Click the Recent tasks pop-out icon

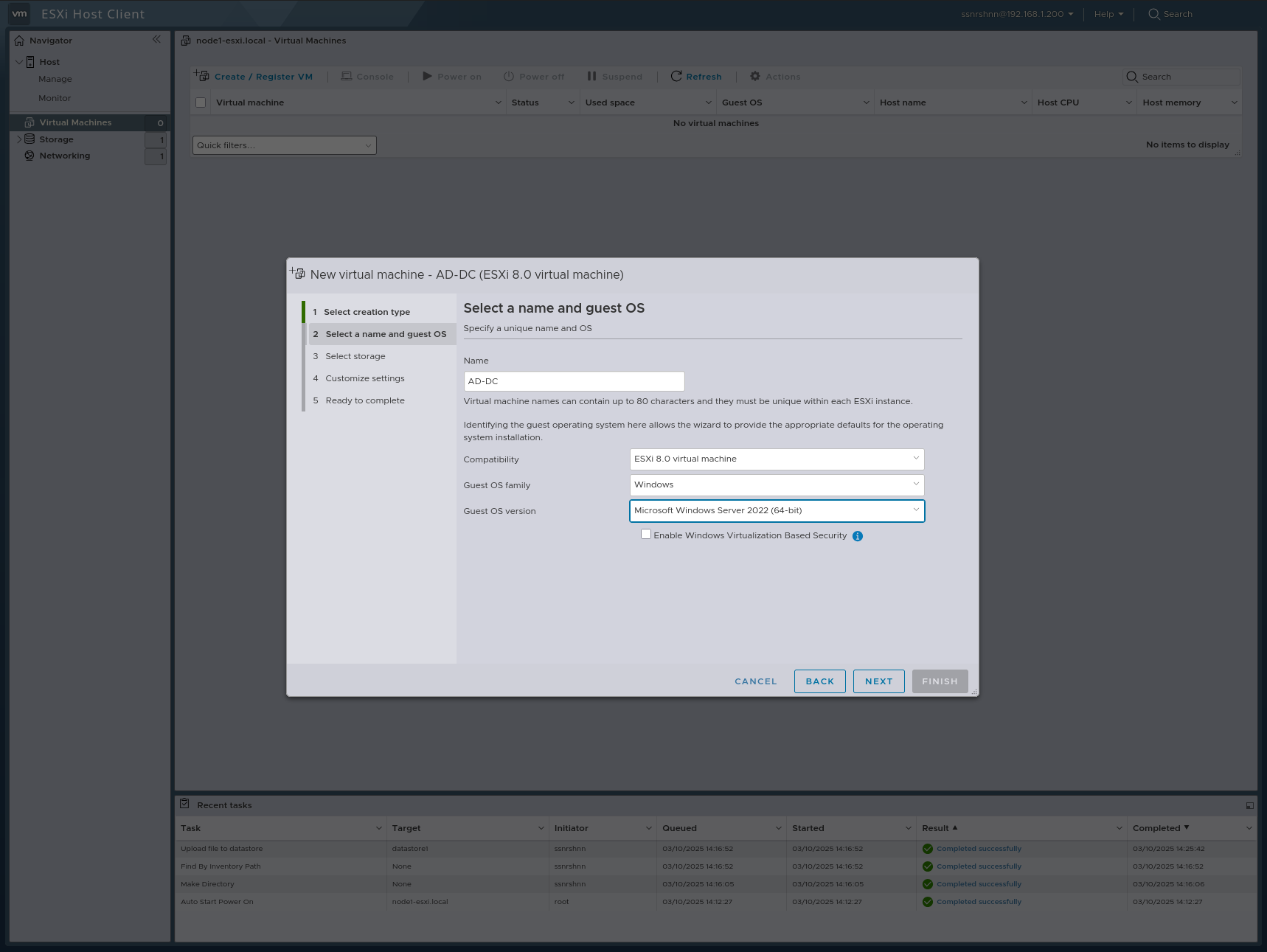coord(1249,805)
